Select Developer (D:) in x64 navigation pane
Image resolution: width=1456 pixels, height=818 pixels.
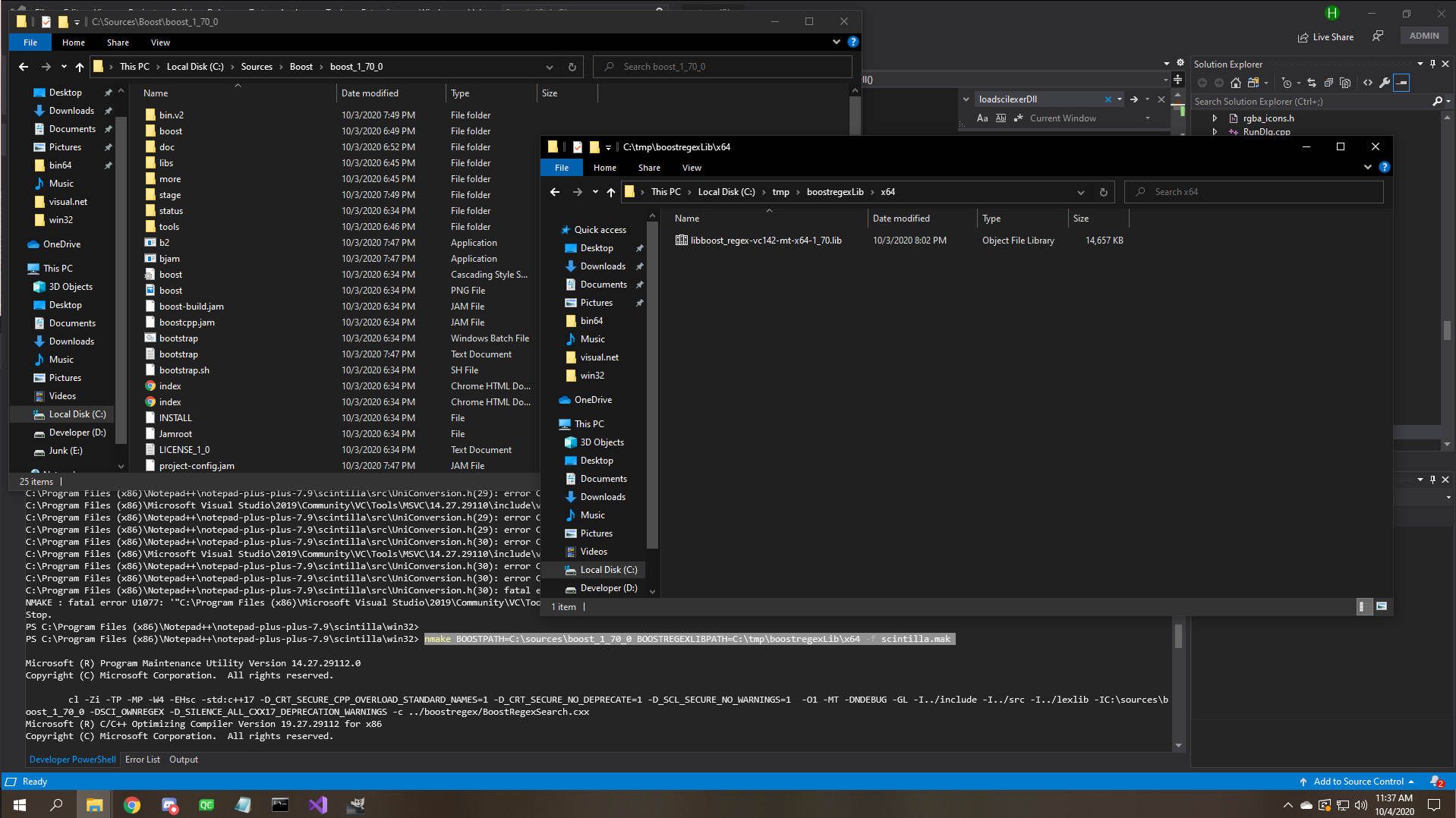pos(608,588)
